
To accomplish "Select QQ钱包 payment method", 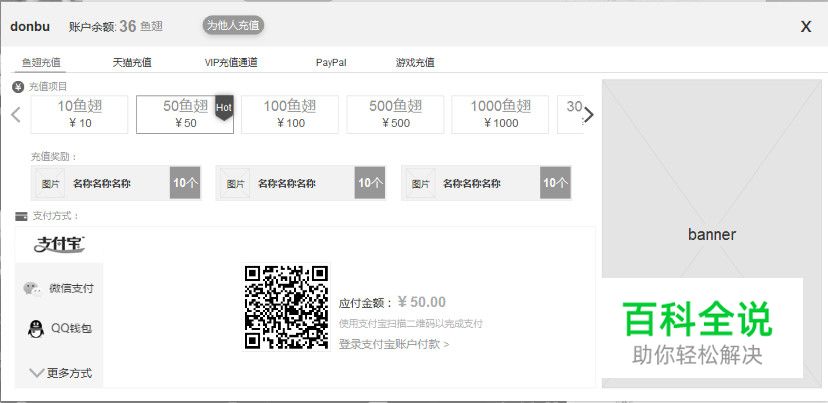I will 59,329.
